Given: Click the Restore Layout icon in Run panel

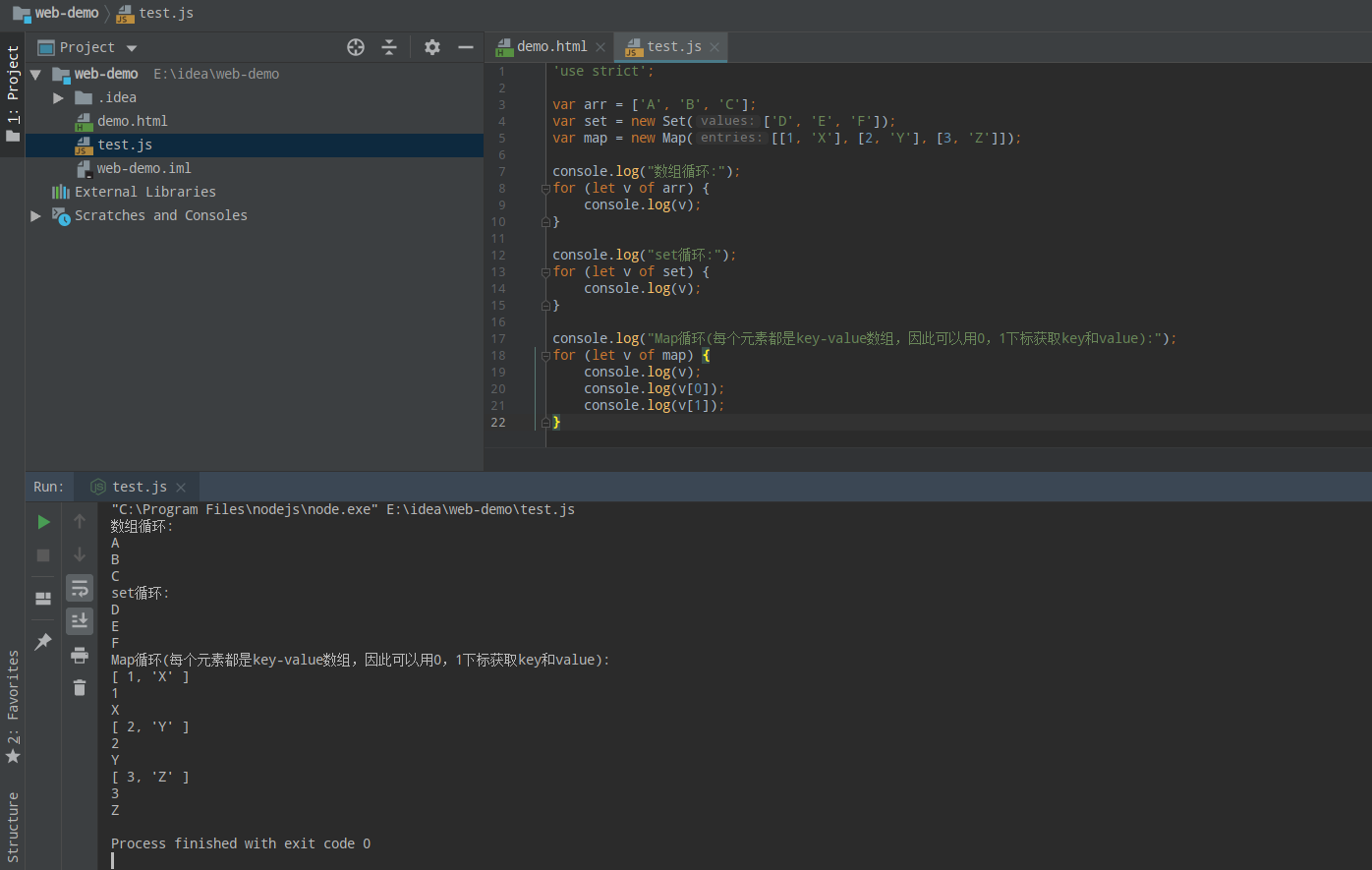Looking at the screenshot, I should (x=43, y=598).
